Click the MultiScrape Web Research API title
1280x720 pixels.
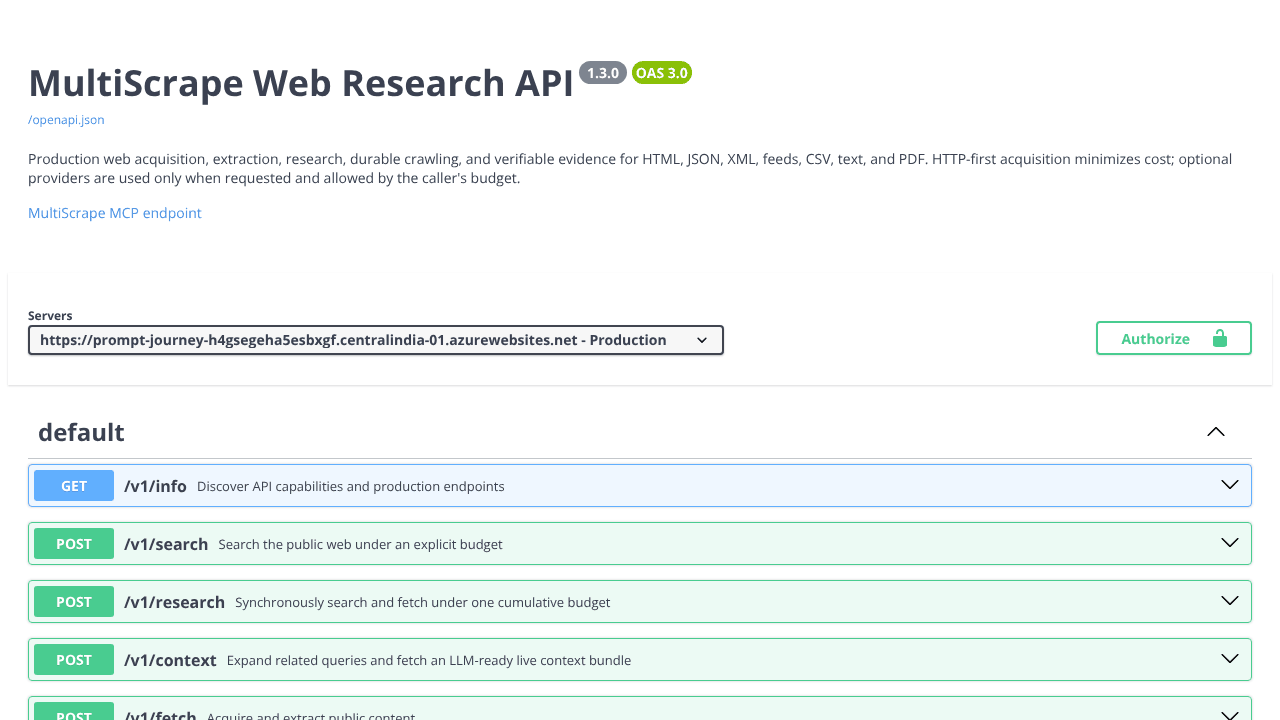pos(301,83)
